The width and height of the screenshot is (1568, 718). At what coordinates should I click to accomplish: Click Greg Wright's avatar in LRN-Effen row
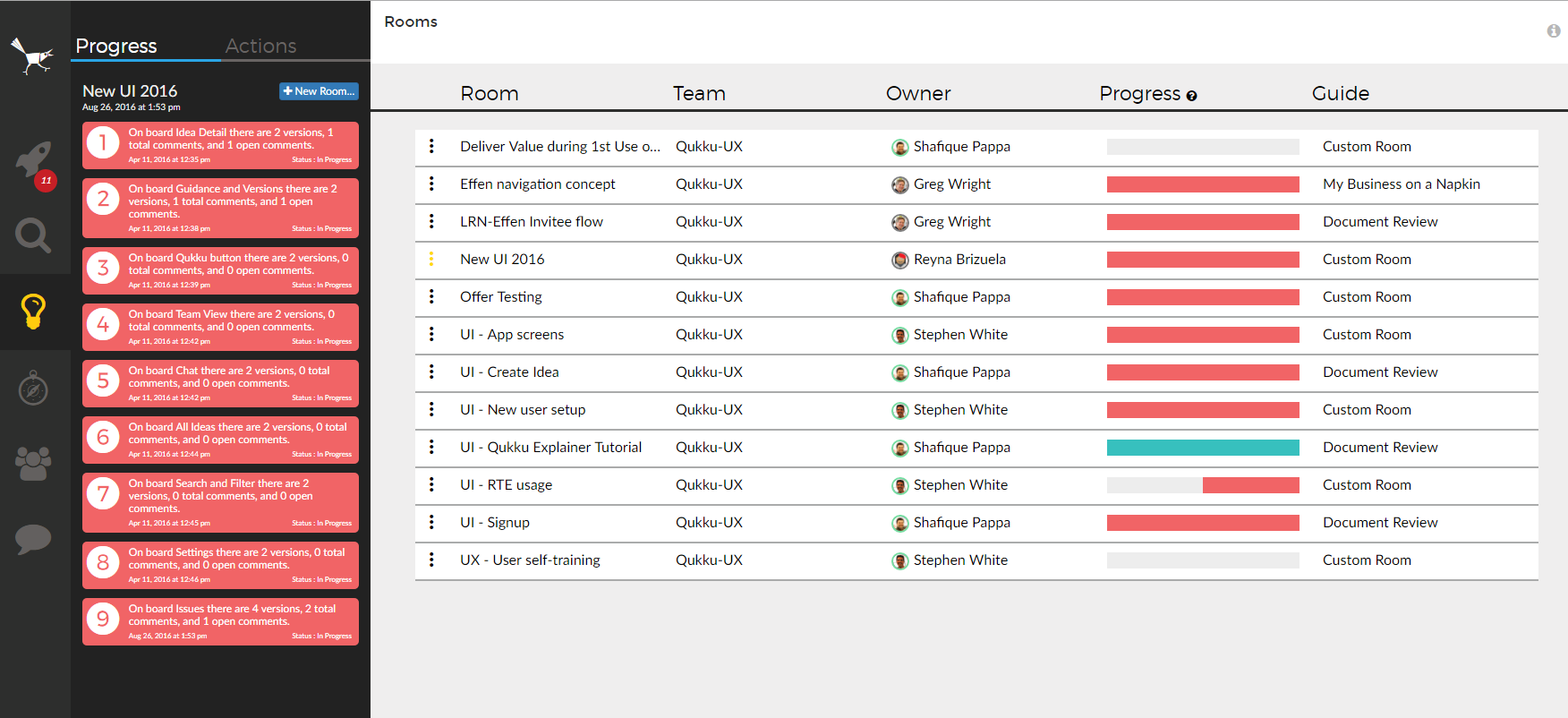coord(899,222)
